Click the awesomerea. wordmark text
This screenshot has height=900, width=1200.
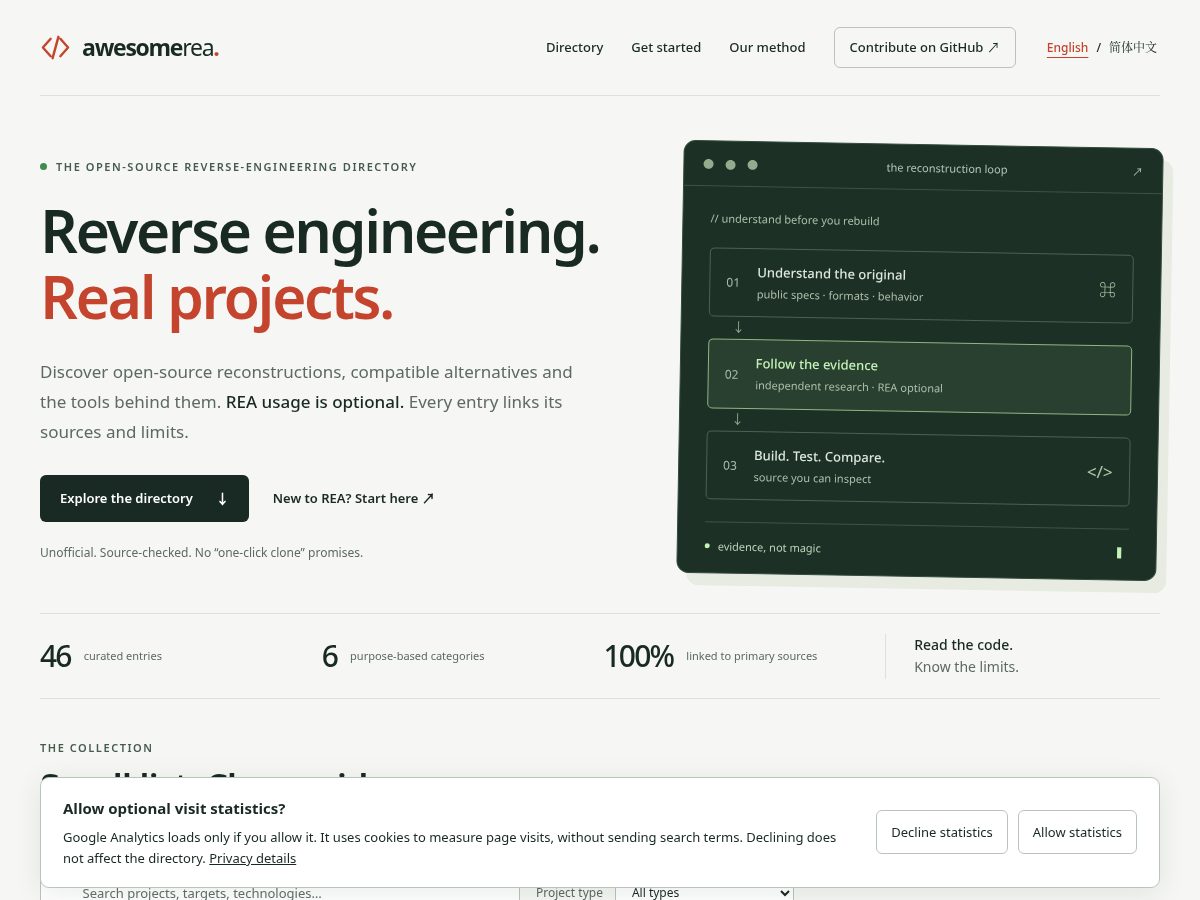(150, 47)
